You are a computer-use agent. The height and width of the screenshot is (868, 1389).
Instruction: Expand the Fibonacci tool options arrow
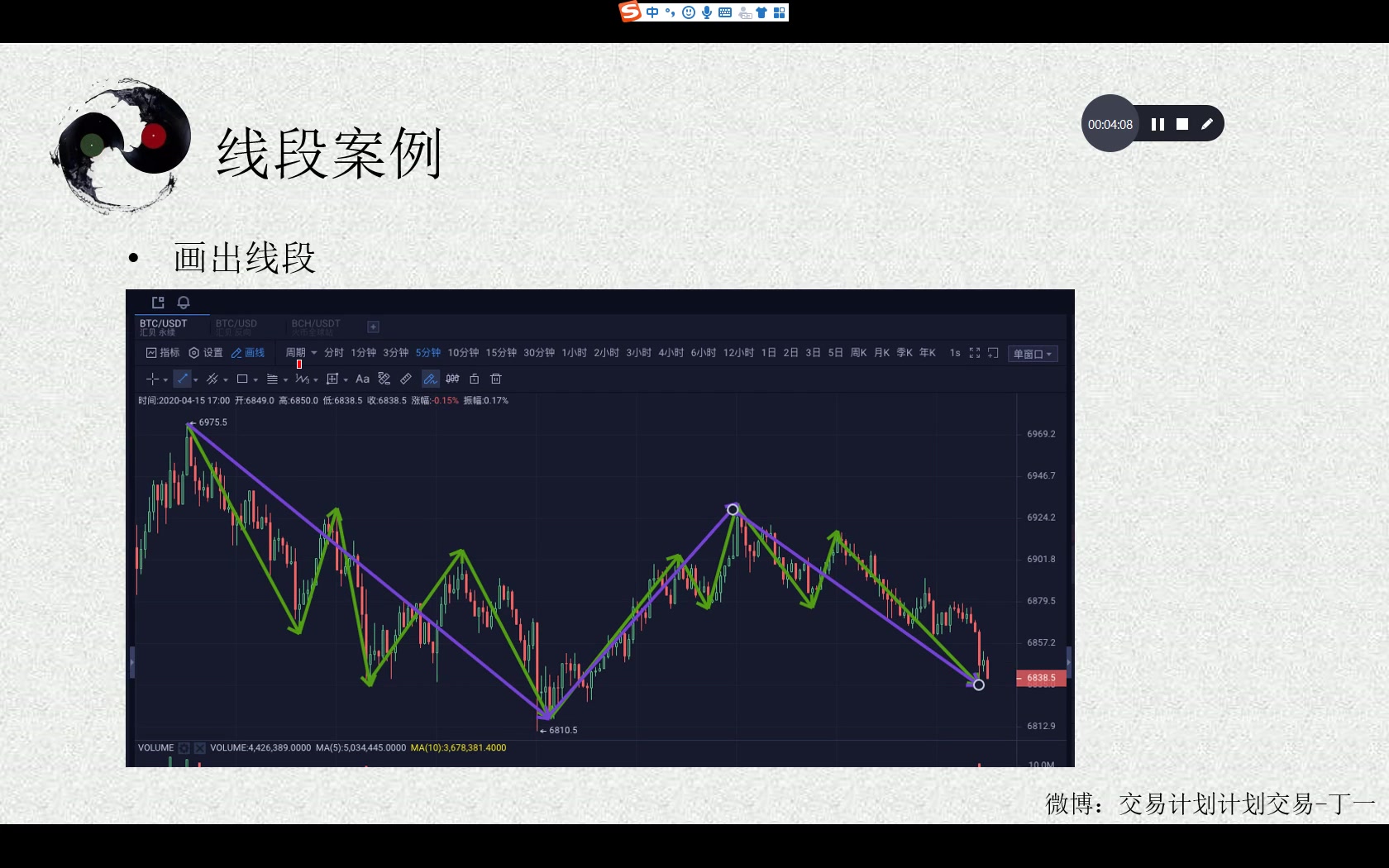285,380
